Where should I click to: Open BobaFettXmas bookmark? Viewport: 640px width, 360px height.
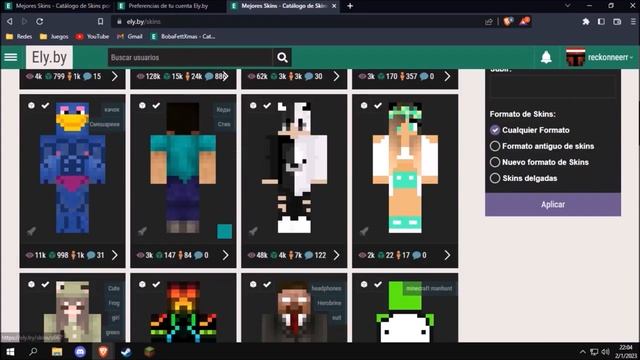183,36
